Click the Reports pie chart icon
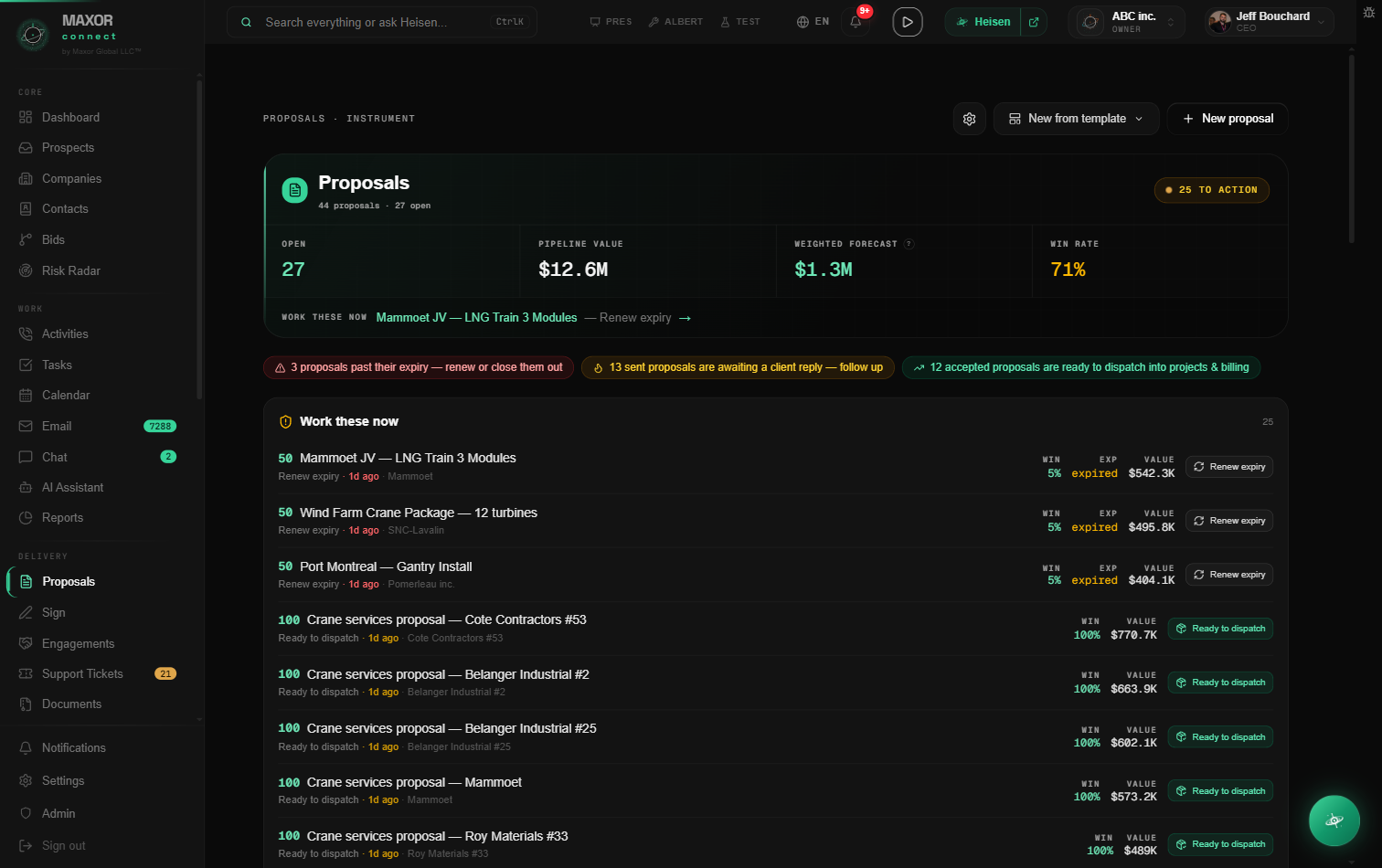The image size is (1382, 868). click(x=26, y=517)
